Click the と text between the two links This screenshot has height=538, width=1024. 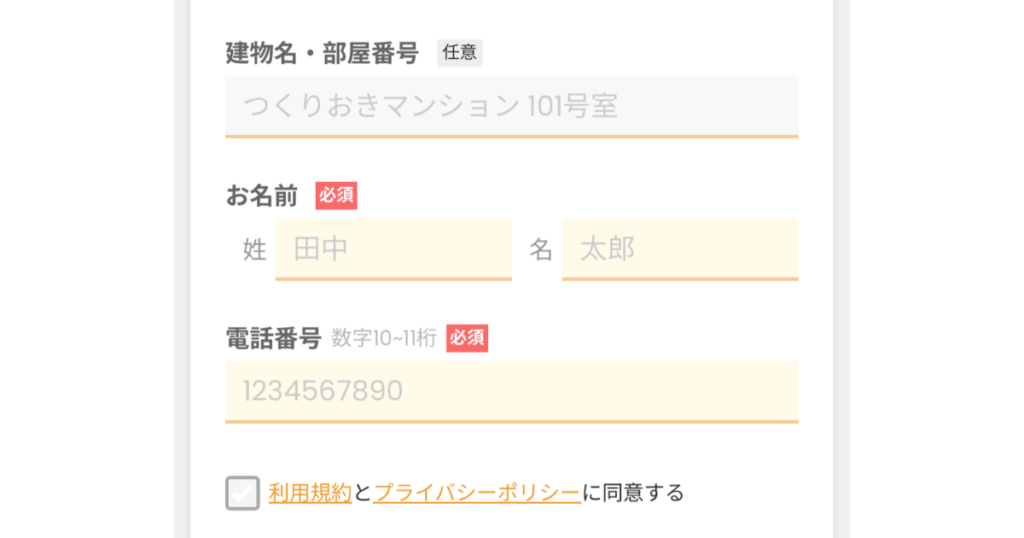tap(362, 493)
